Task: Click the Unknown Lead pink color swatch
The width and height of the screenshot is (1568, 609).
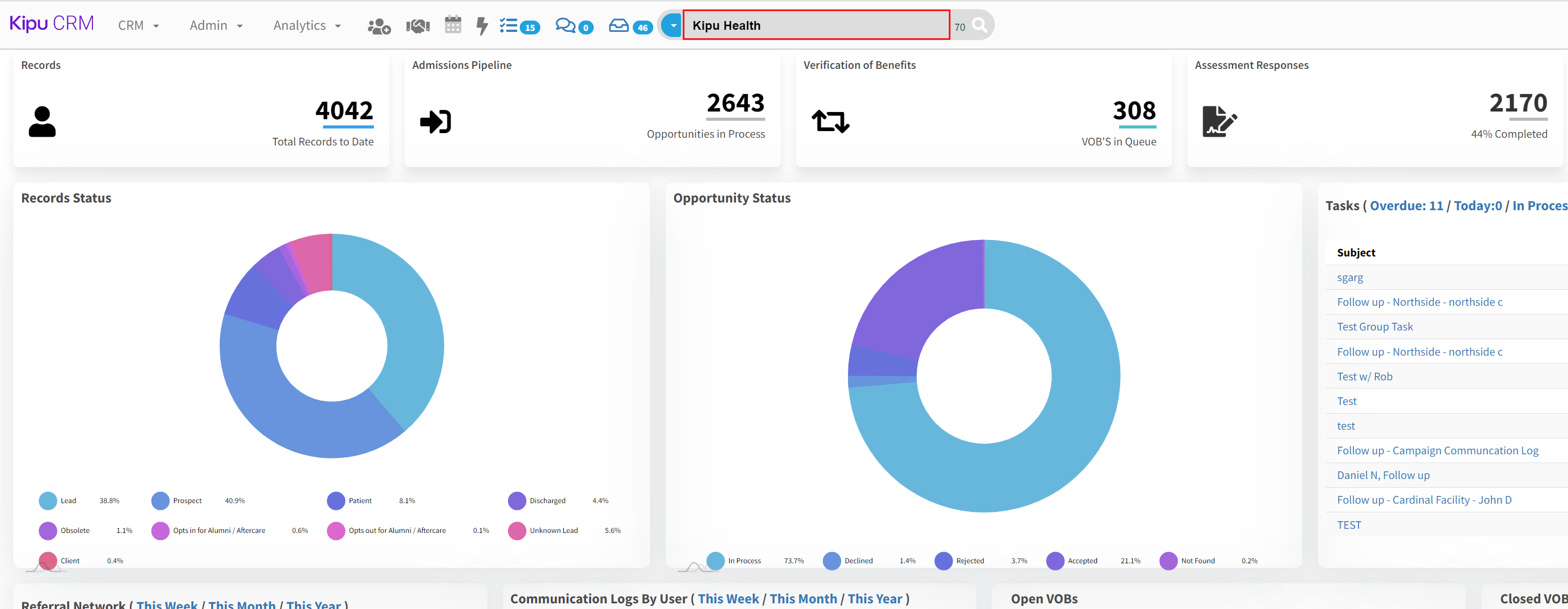Action: [517, 530]
